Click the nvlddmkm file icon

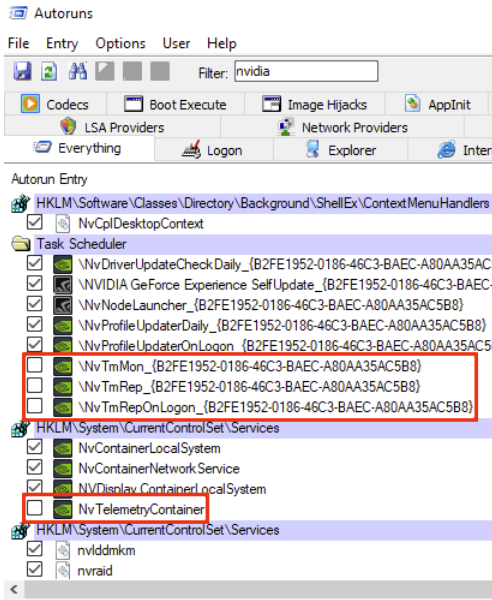pos(63,550)
